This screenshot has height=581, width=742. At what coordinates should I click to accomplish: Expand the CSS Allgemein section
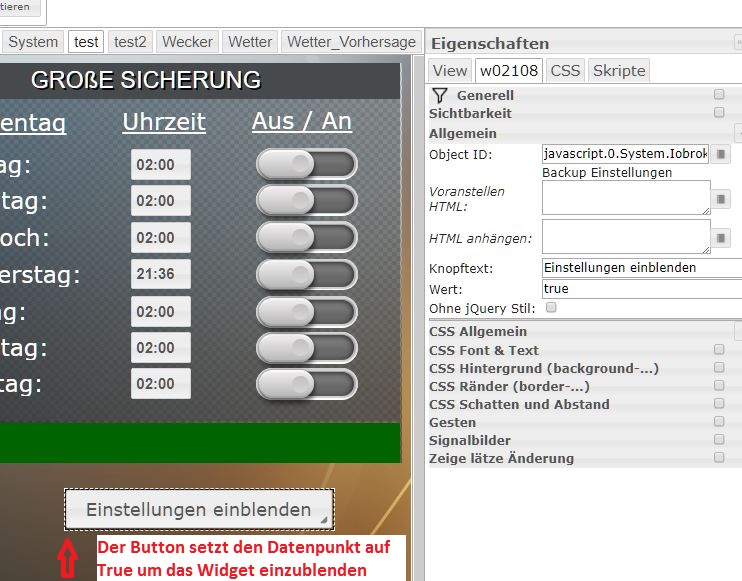click(x=477, y=332)
